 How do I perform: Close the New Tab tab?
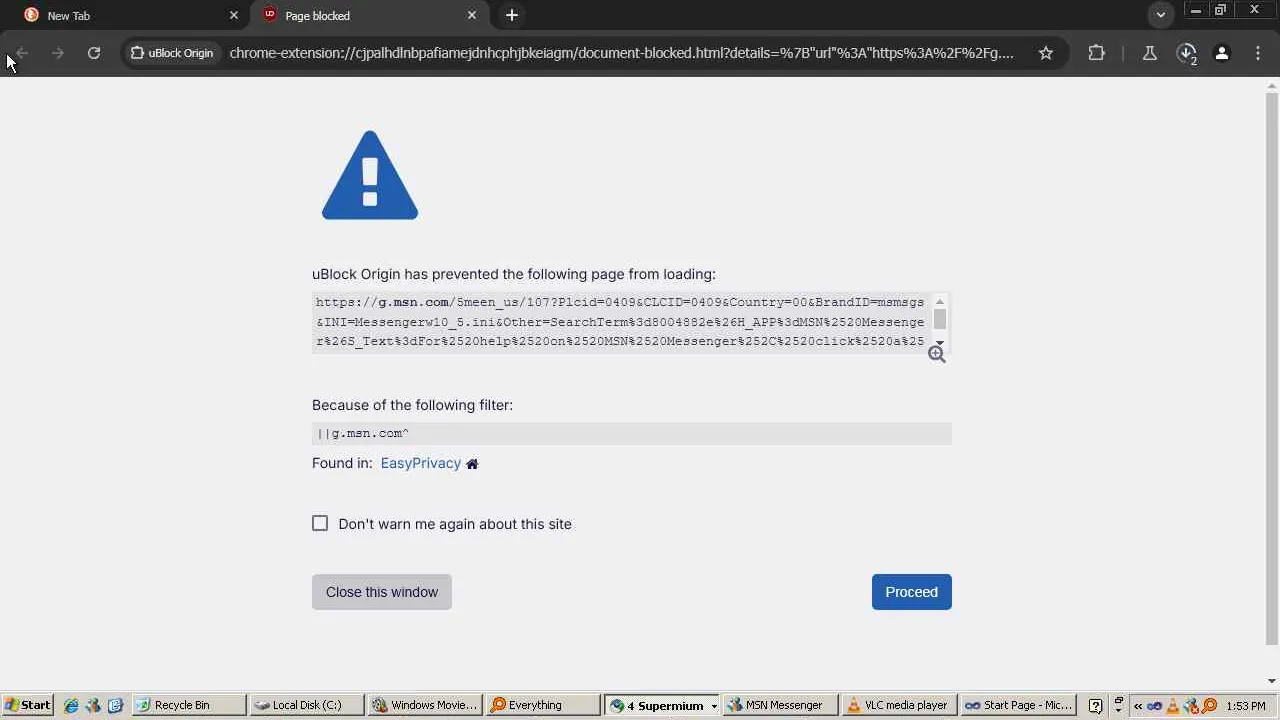[234, 15]
